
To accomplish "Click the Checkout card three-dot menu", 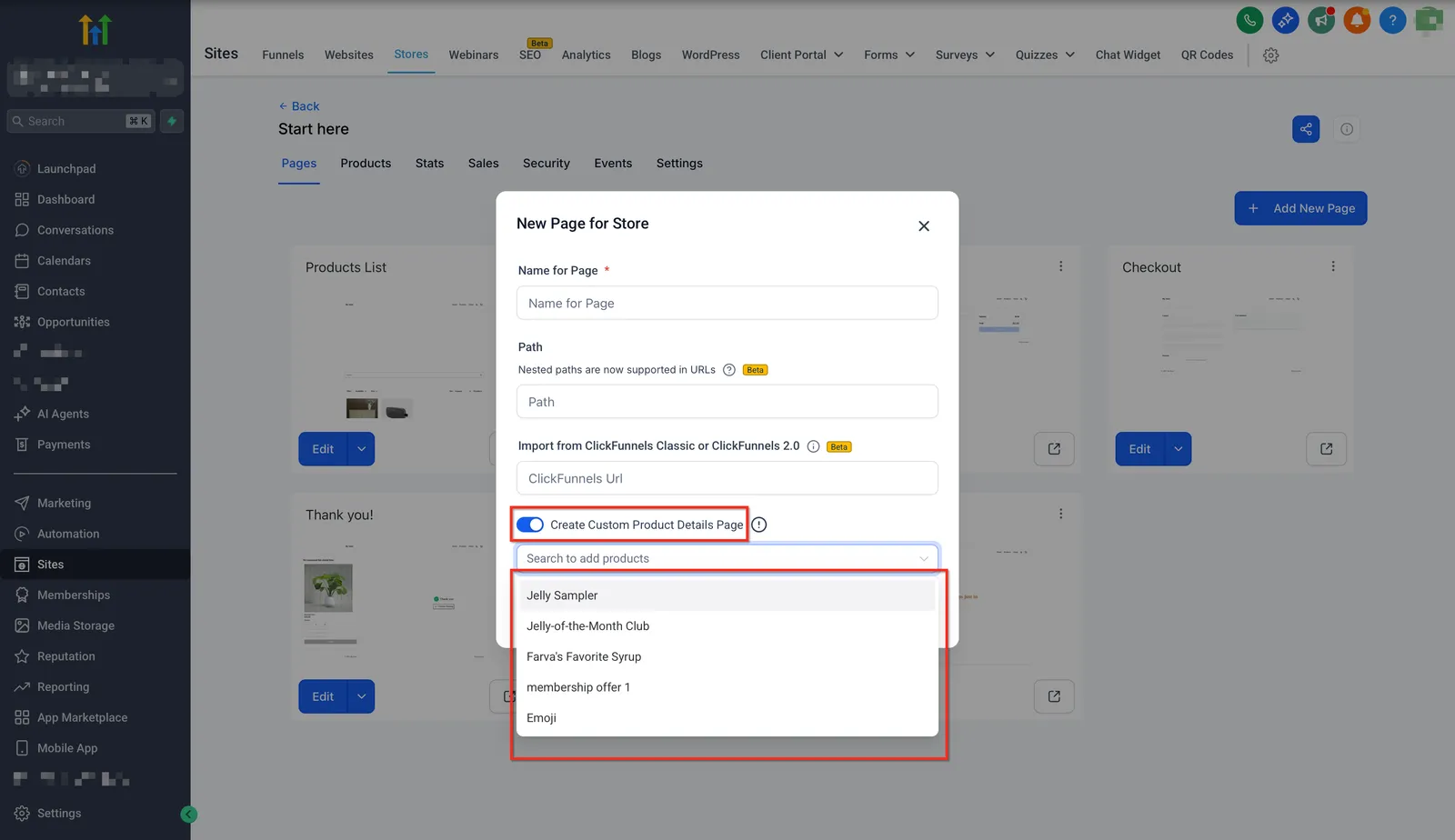I will pyautogui.click(x=1333, y=266).
